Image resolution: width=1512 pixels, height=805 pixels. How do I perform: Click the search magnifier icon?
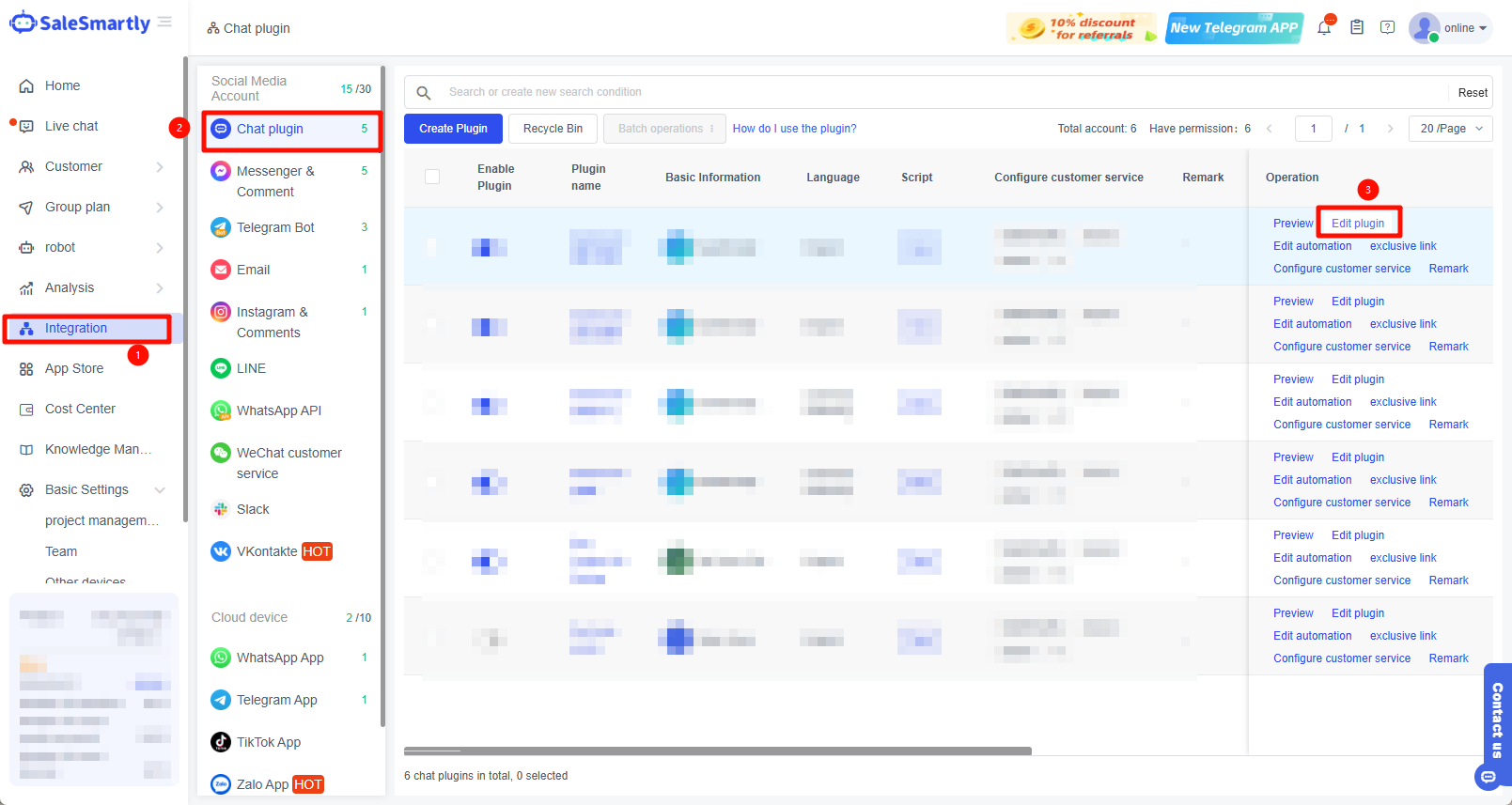(x=424, y=93)
